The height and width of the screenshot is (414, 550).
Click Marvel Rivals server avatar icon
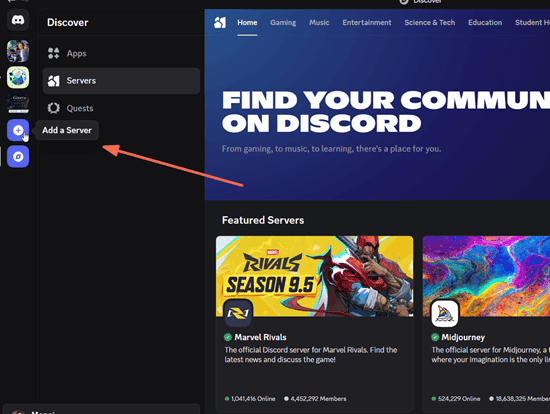point(238,313)
